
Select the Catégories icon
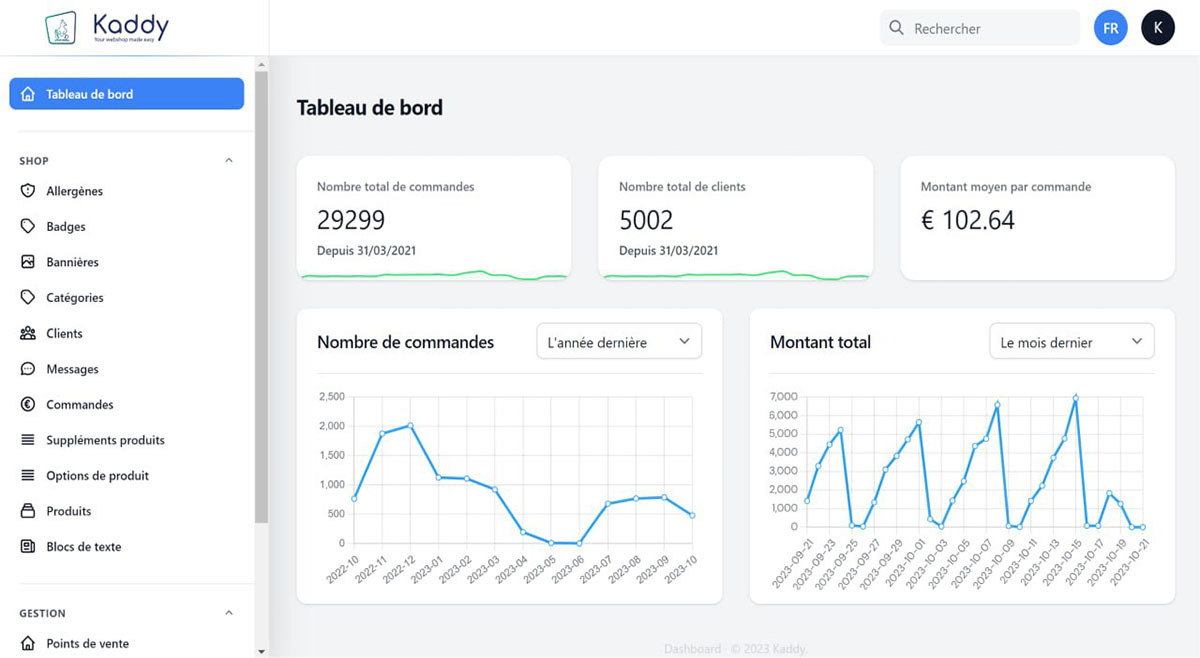(x=28, y=297)
